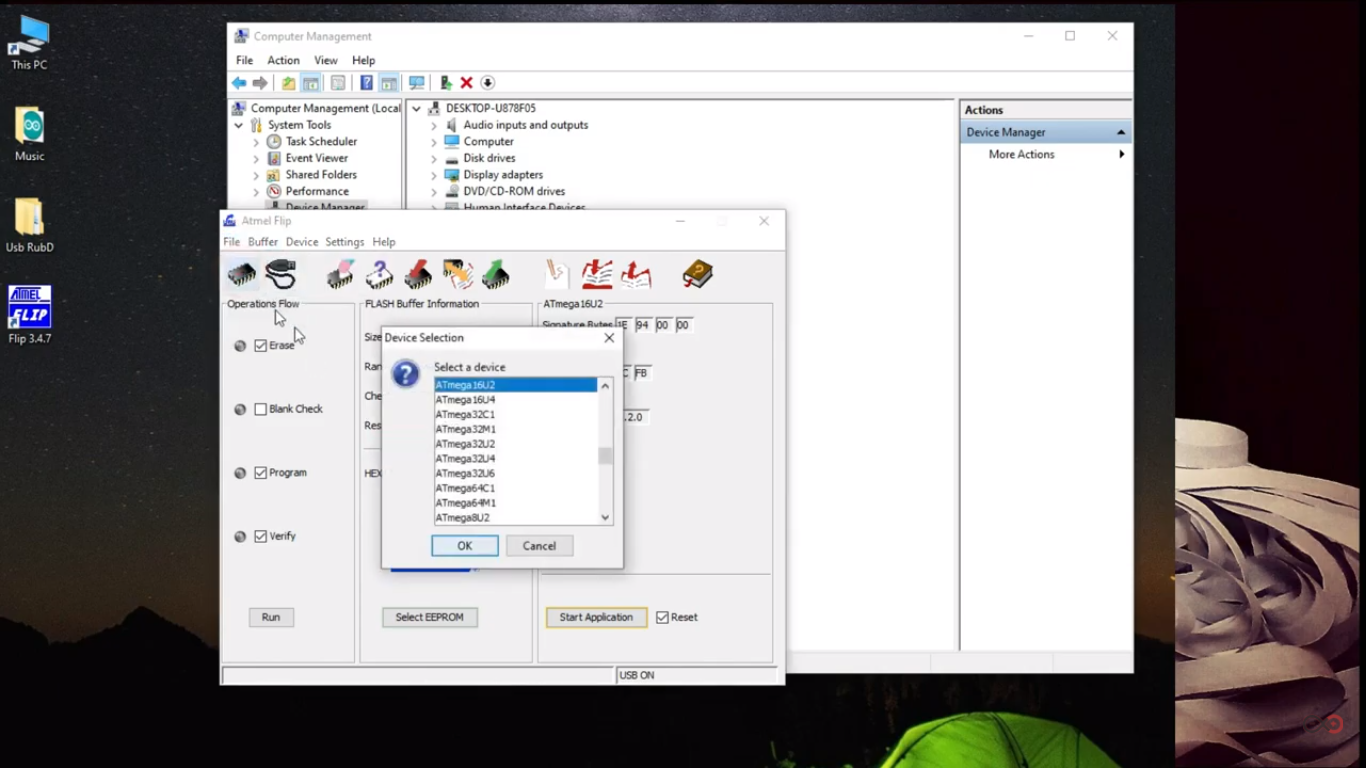The width and height of the screenshot is (1366, 768).
Task: Close the Device Selection dialog with X
Action: tap(609, 338)
